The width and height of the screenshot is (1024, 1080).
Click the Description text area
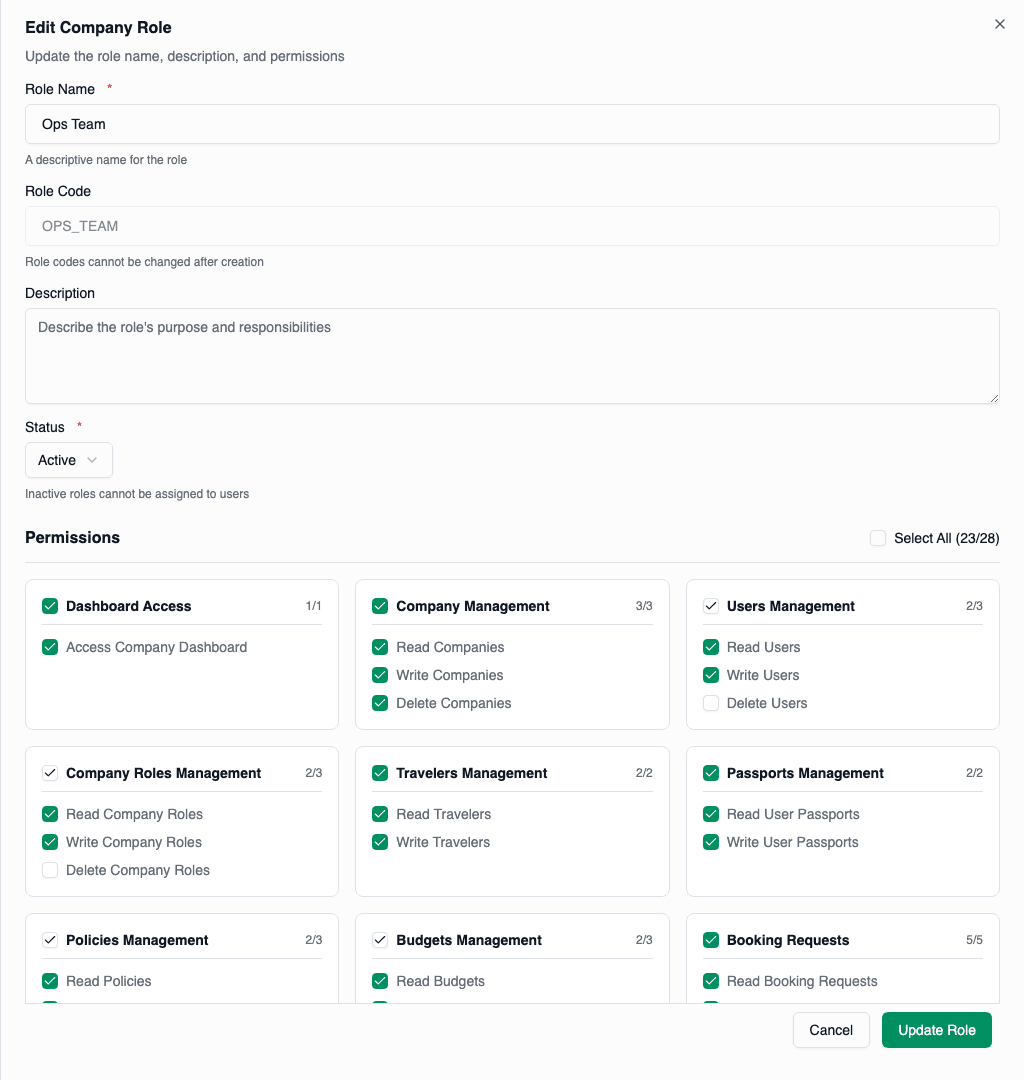pos(512,356)
